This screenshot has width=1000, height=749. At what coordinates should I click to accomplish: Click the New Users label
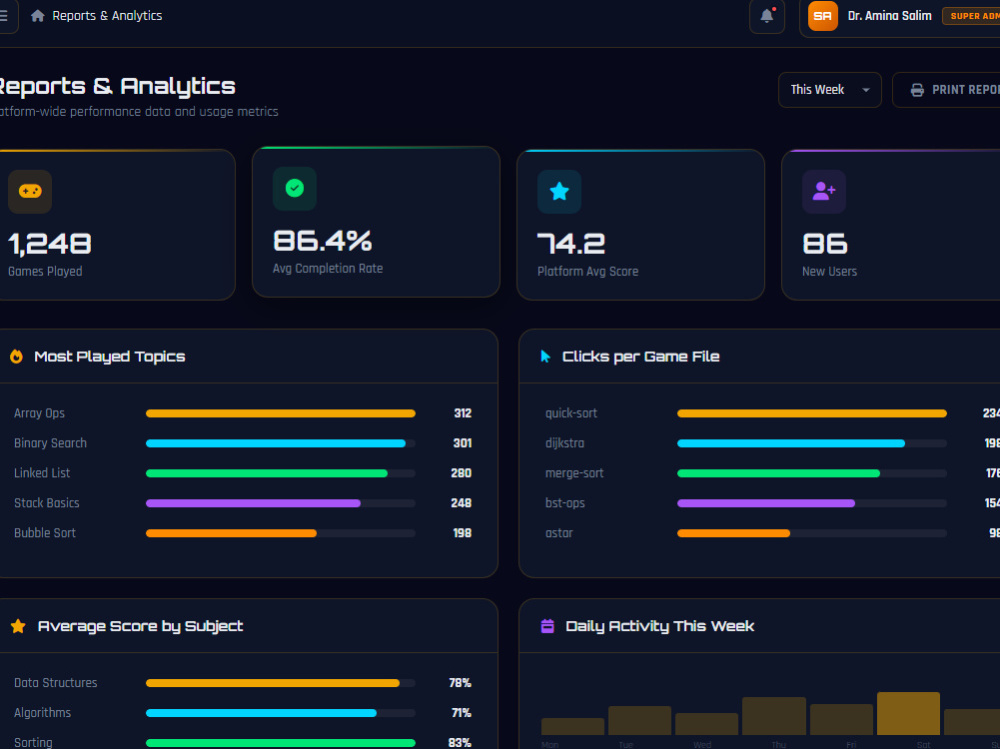(830, 272)
